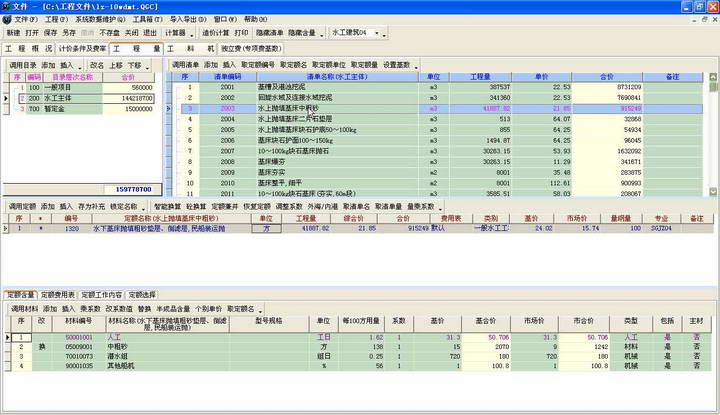
Task: Click the 不存盘 toolbar button
Action: click(x=109, y=33)
